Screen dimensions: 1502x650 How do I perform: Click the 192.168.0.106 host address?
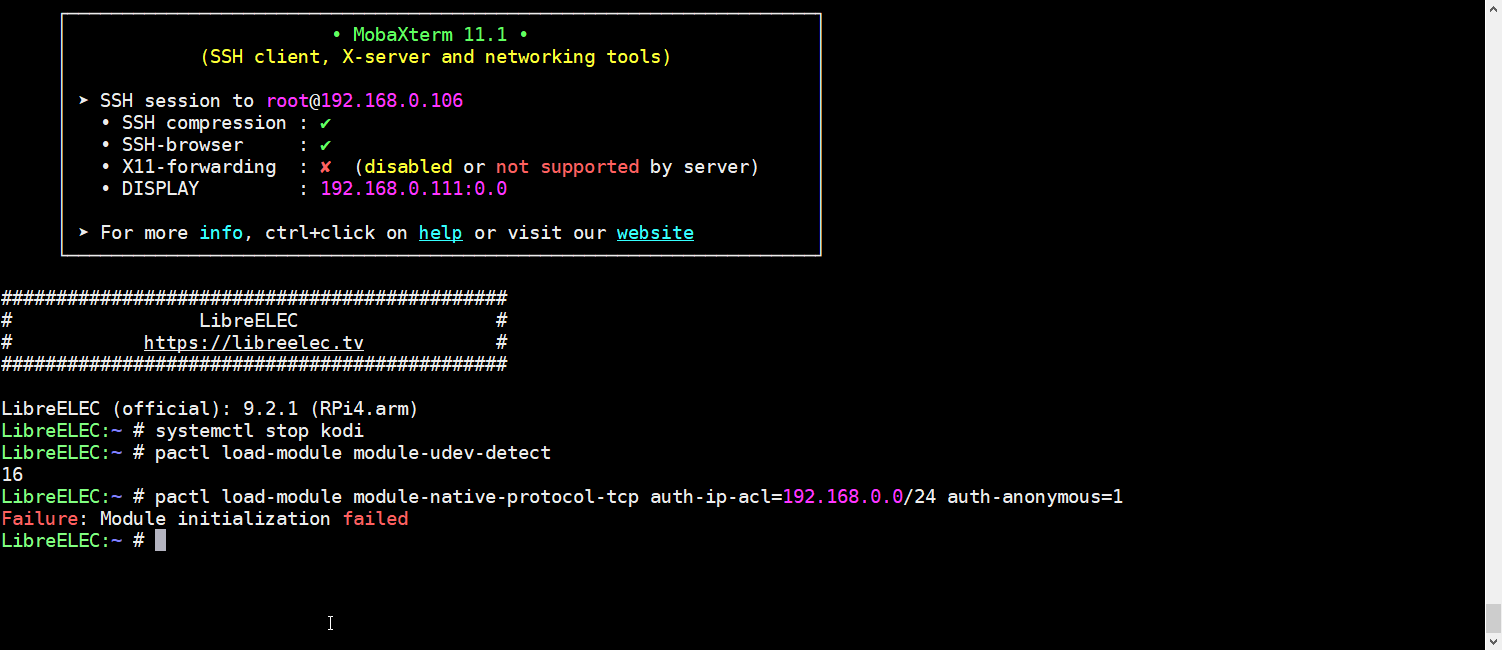click(391, 101)
